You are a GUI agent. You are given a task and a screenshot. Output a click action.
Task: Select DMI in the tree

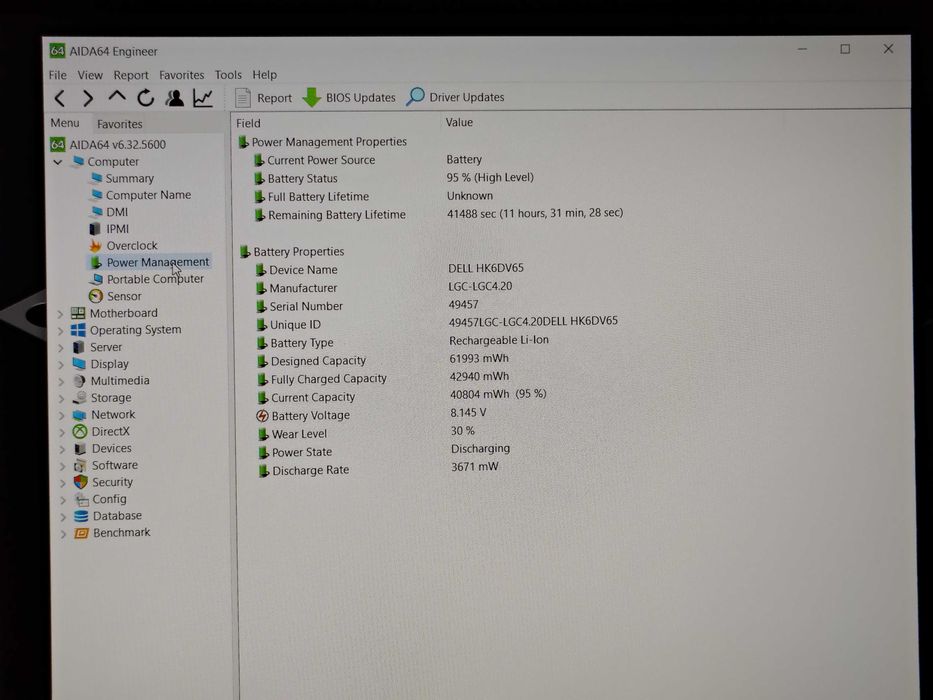tap(117, 212)
